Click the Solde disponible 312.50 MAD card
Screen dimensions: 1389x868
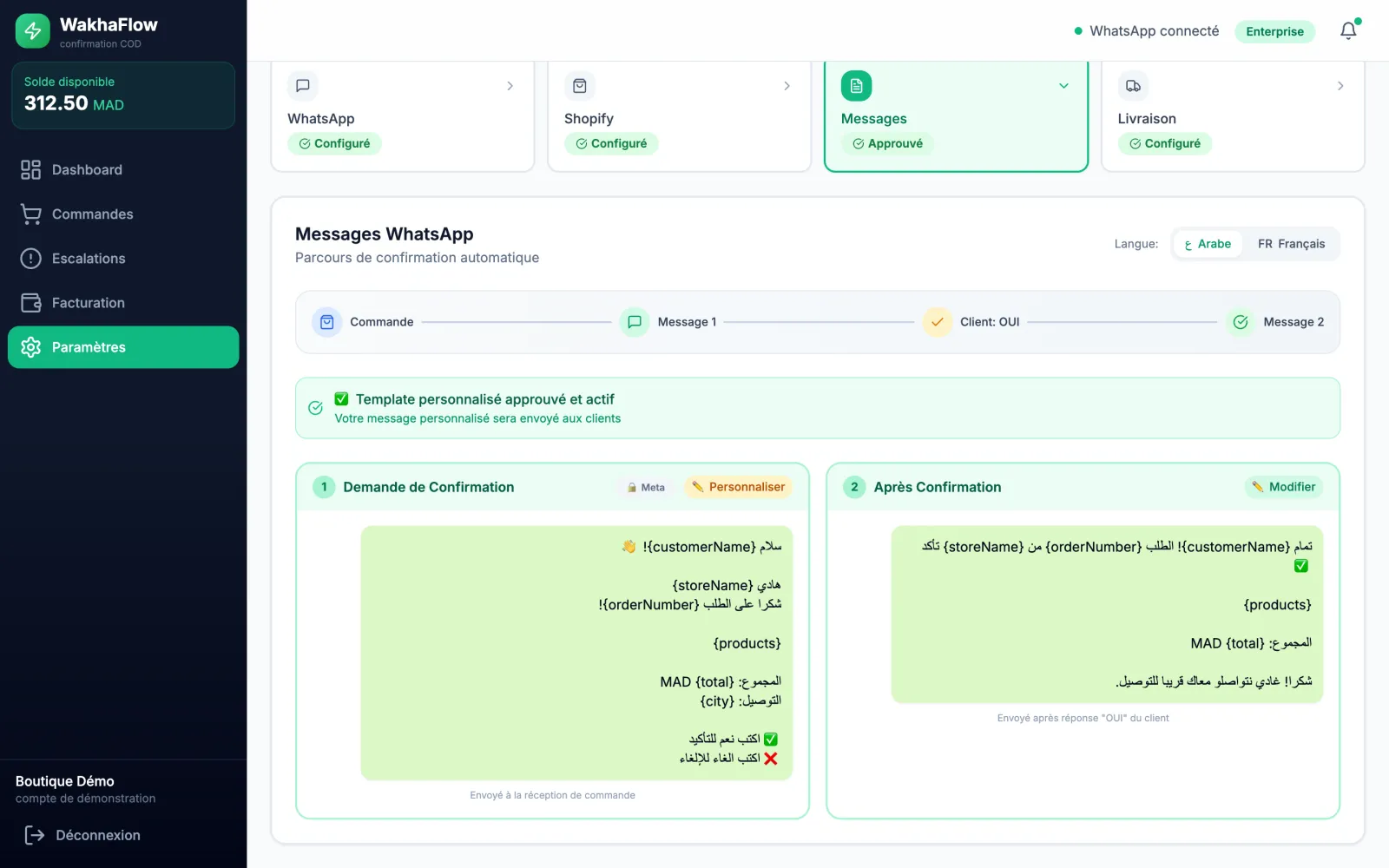coord(123,95)
